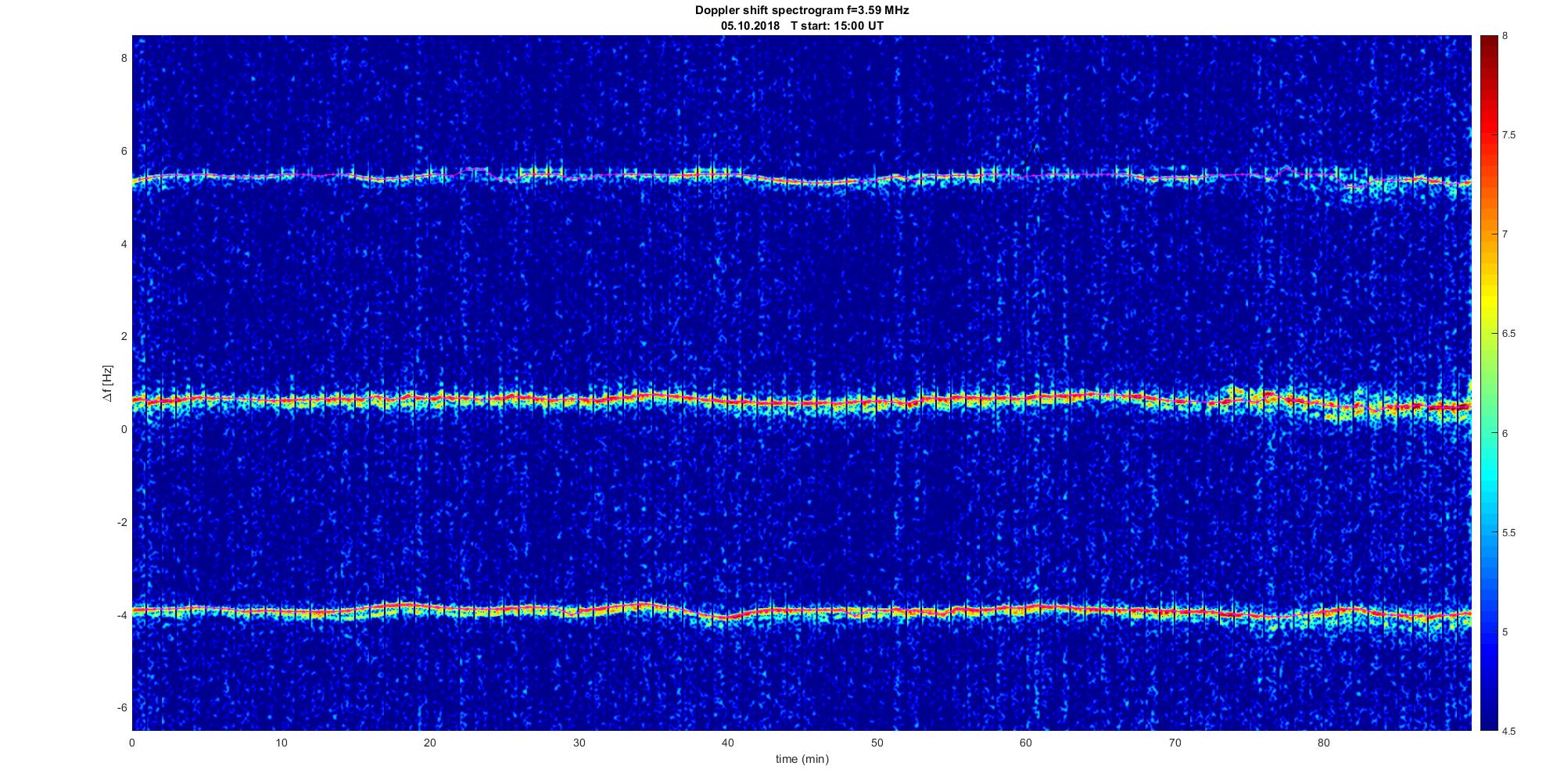
Task: Click the y-axis tick label '-4'
Action: [x=121, y=615]
